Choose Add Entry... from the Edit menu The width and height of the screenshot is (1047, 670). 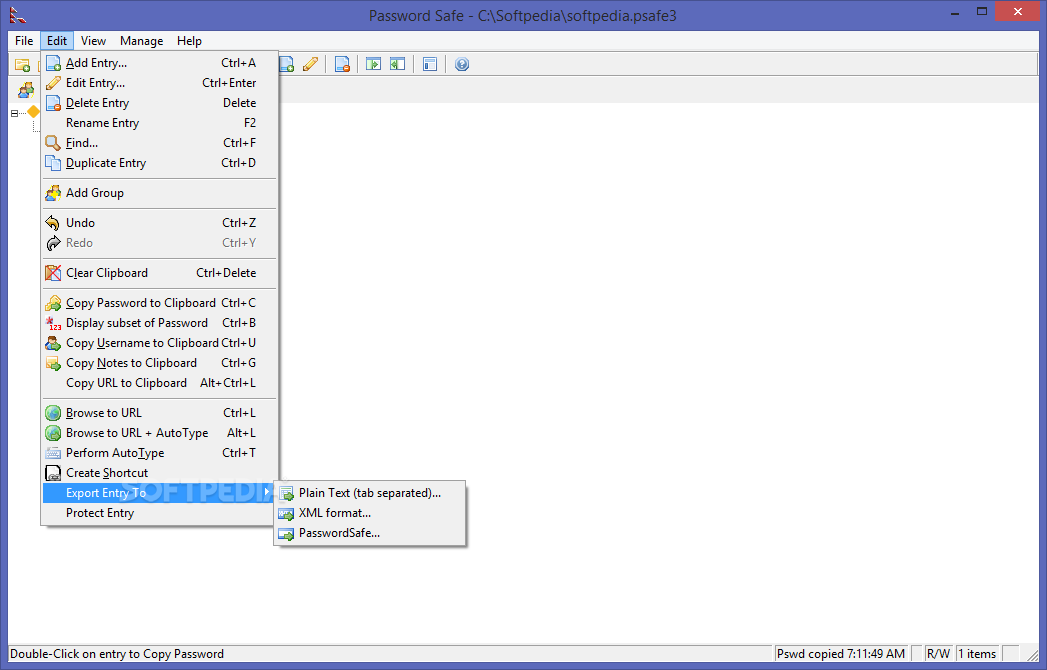pyautogui.click(x=160, y=63)
